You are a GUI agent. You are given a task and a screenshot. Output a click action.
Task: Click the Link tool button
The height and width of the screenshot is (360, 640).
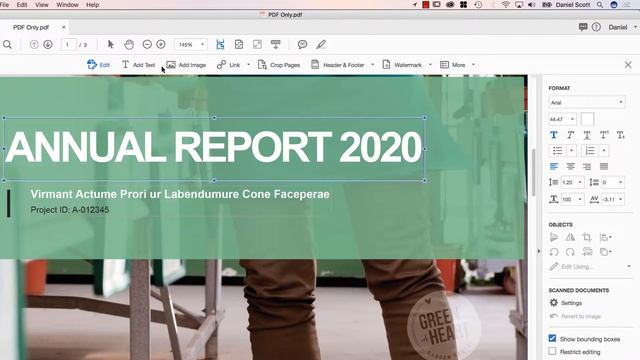(x=229, y=65)
